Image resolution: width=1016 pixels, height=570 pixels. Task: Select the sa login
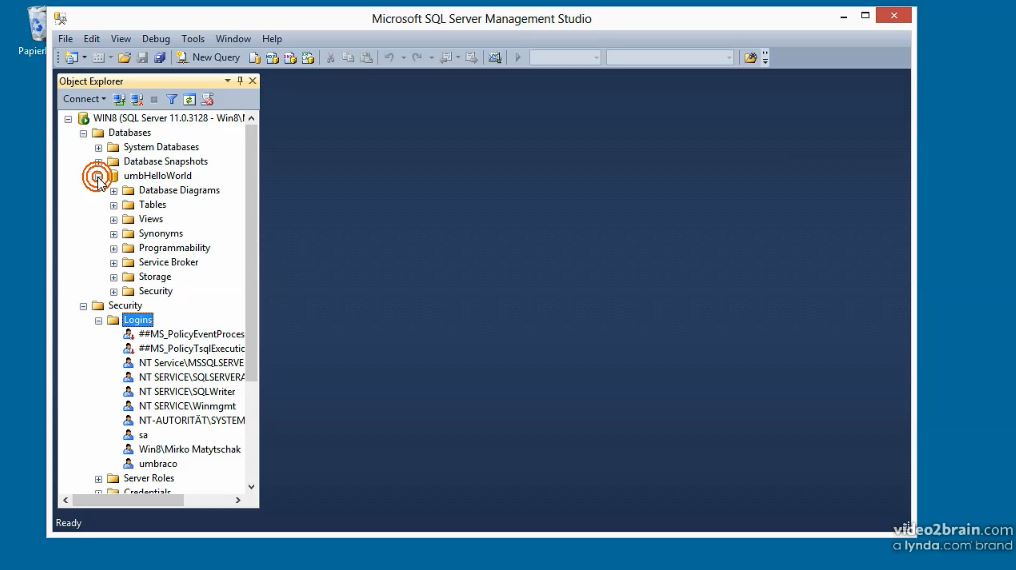pos(143,435)
